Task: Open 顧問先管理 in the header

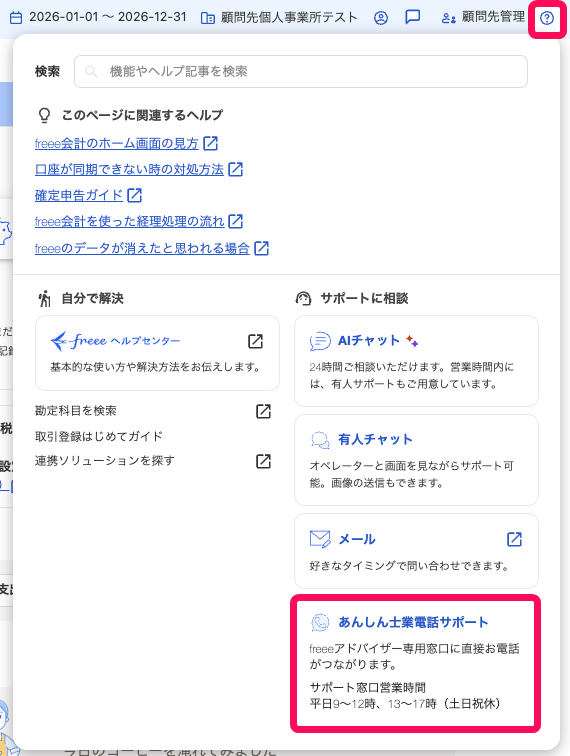Action: 483,18
